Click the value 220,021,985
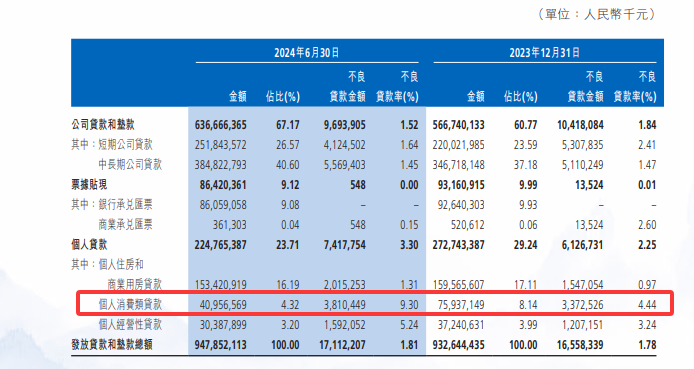Viewport: 694px width, 369px height. pos(459,145)
